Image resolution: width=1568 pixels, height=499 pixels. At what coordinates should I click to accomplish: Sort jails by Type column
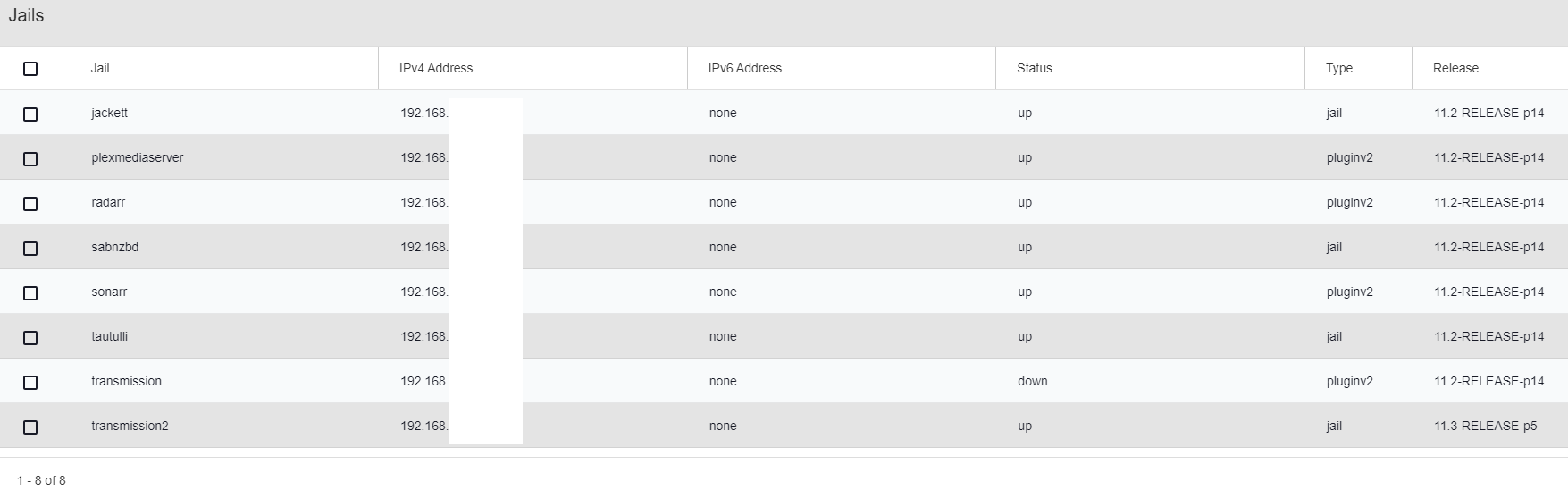[1338, 68]
